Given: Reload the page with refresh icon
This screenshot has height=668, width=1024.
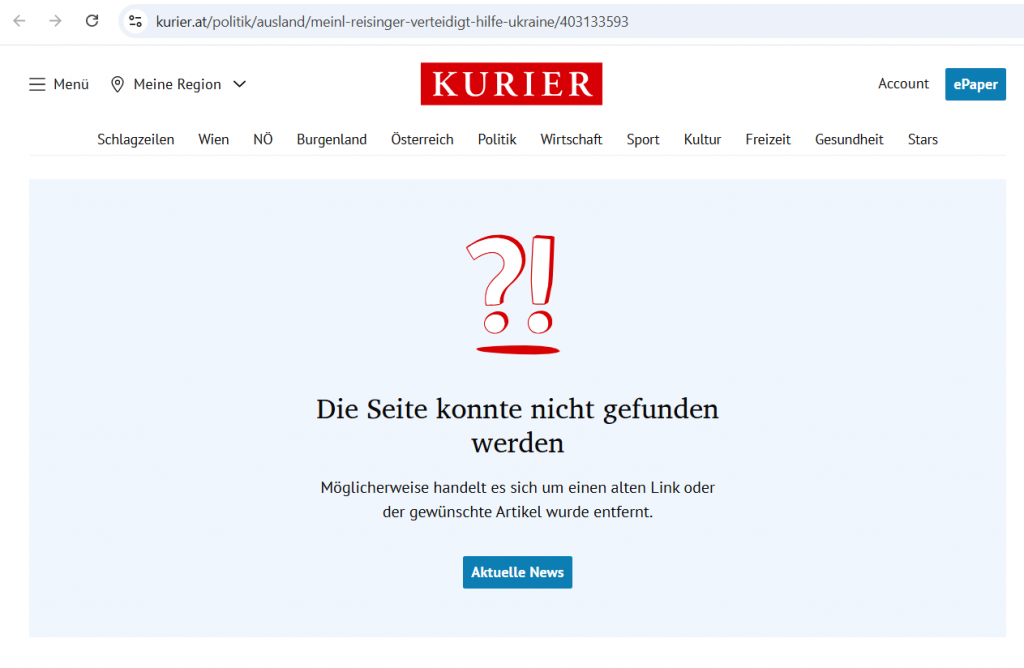Looking at the screenshot, I should pos(92,21).
